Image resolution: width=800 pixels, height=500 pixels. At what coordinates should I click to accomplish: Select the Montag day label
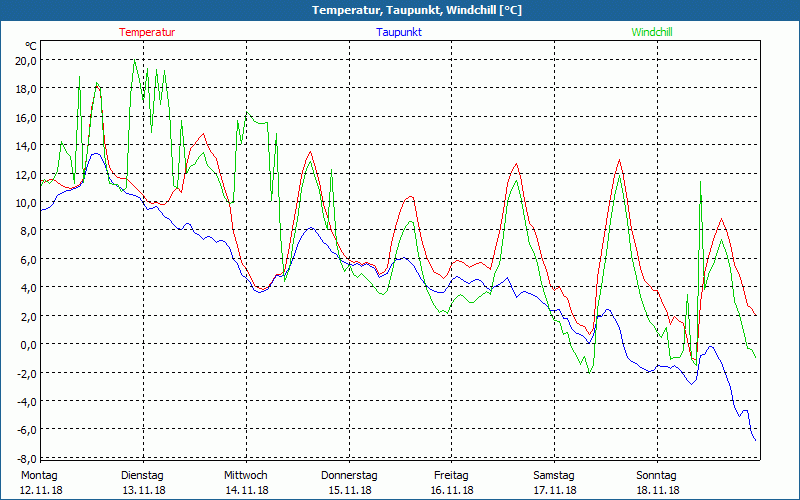(x=39, y=475)
